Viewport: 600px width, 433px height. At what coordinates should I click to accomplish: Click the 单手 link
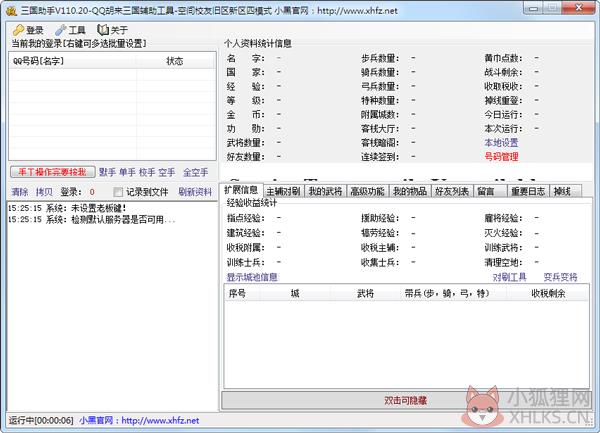point(127,172)
